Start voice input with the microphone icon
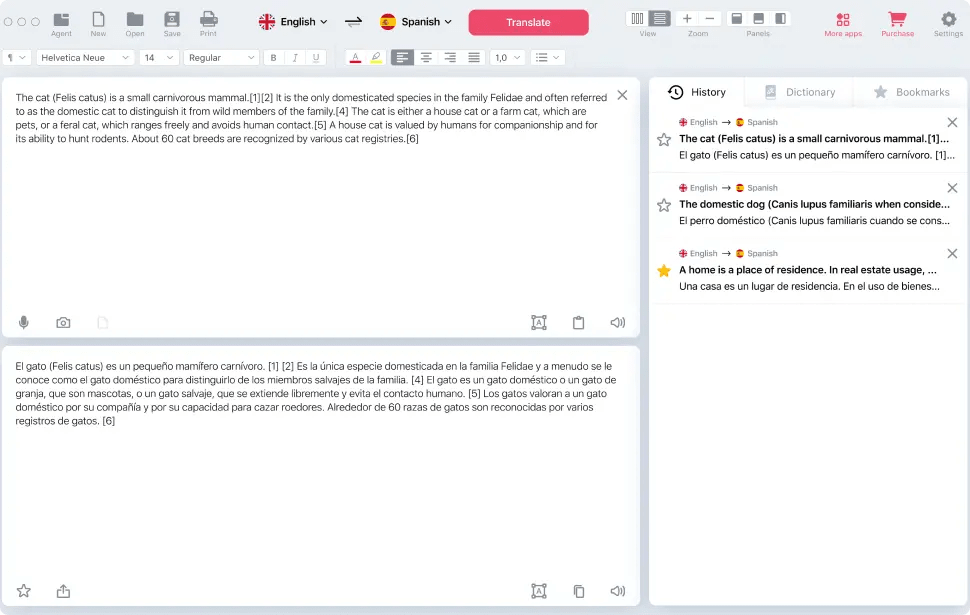Viewport: 970px width, 615px height. [x=23, y=322]
